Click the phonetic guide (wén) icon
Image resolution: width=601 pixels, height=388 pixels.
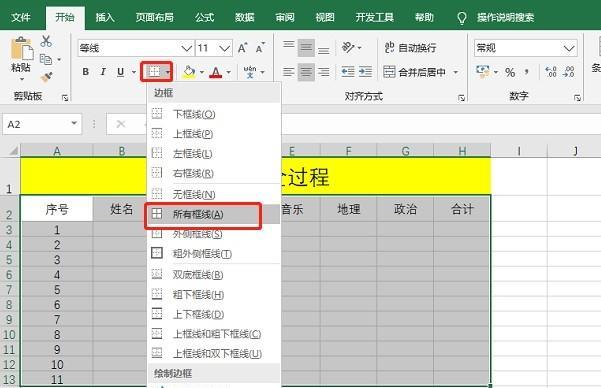pos(250,72)
